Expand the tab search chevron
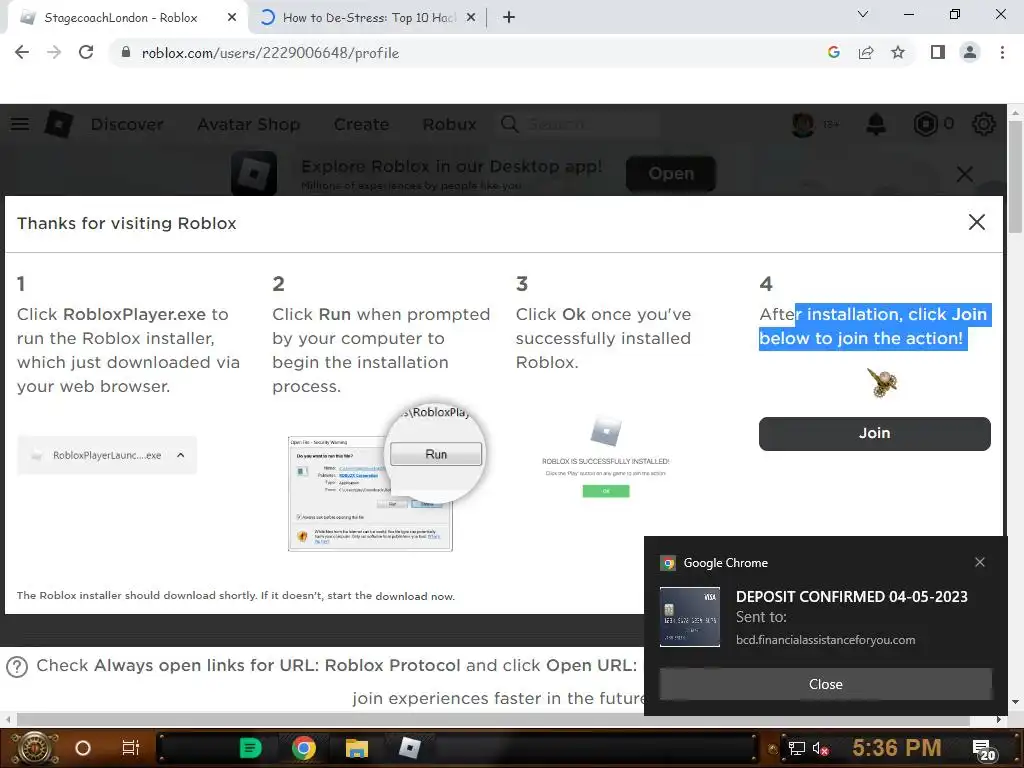This screenshot has height=768, width=1024. (863, 14)
